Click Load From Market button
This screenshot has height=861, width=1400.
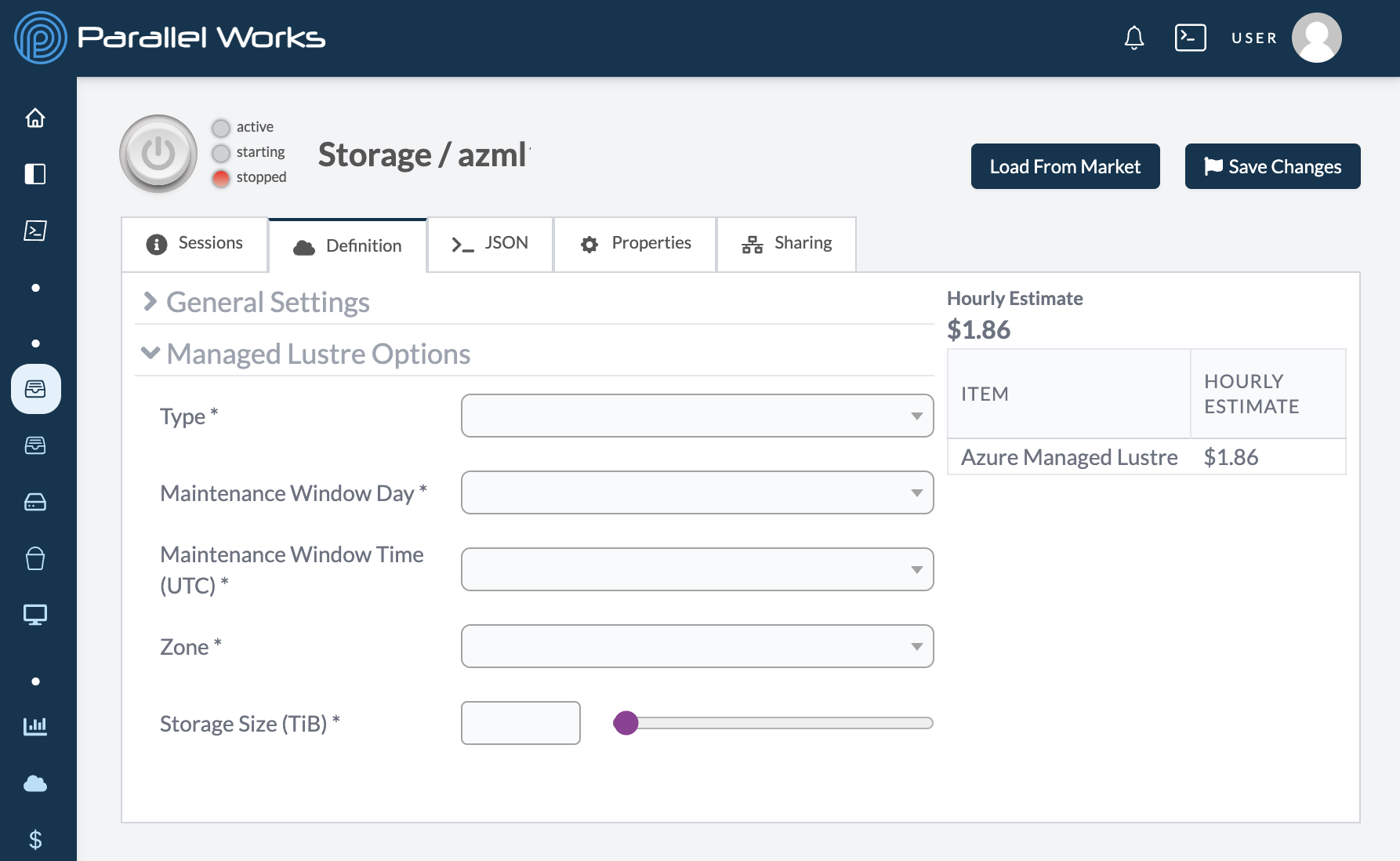point(1065,166)
